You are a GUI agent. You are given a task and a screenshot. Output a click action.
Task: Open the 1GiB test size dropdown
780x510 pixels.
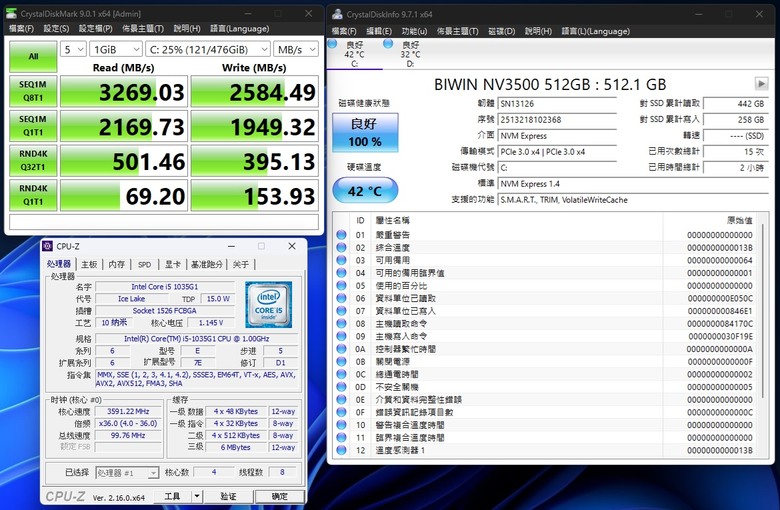pyautogui.click(x=116, y=49)
